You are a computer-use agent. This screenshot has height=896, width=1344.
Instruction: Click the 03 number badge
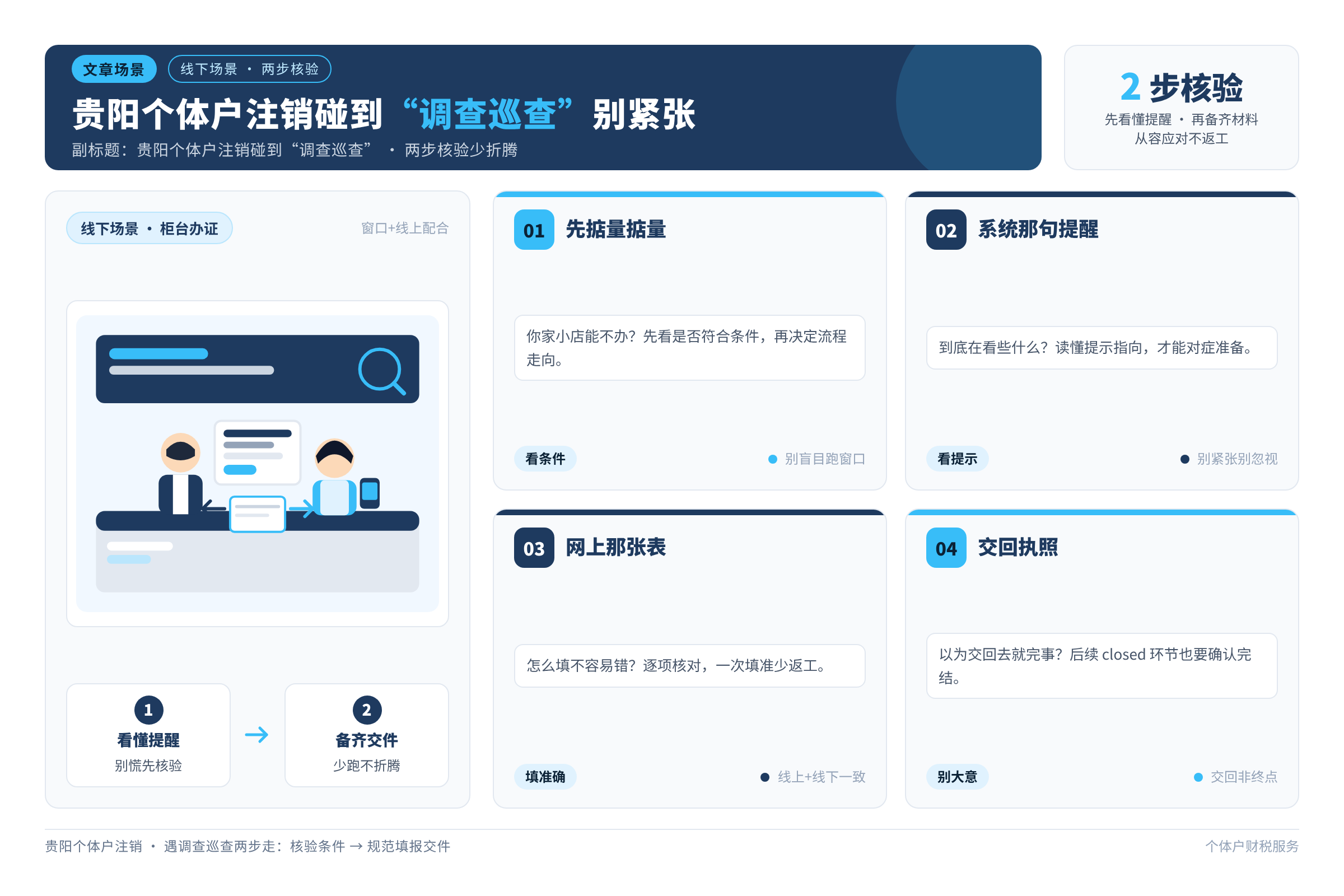[534, 548]
